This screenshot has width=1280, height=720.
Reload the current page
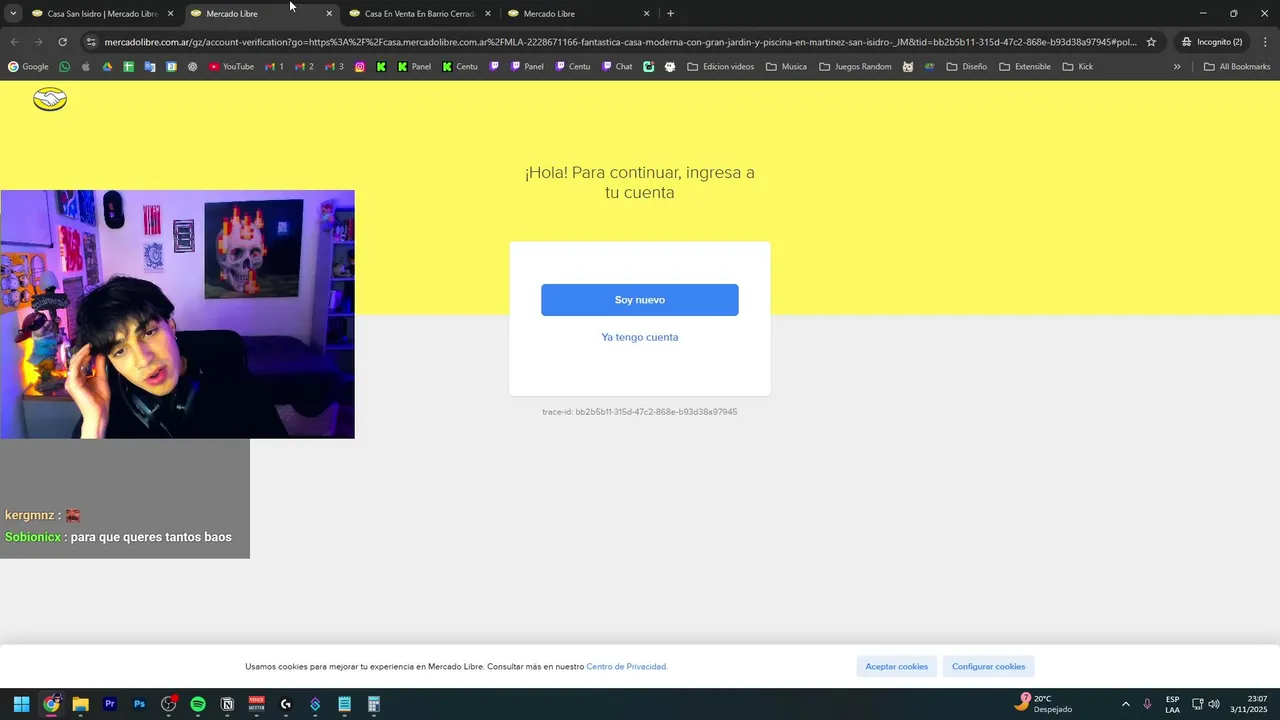(x=62, y=42)
